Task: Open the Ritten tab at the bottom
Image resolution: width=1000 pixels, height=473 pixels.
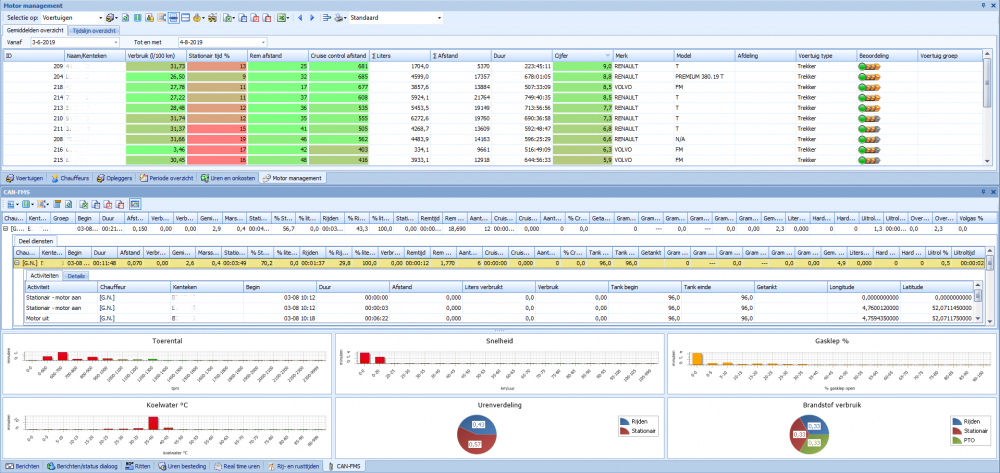Action: (138, 467)
